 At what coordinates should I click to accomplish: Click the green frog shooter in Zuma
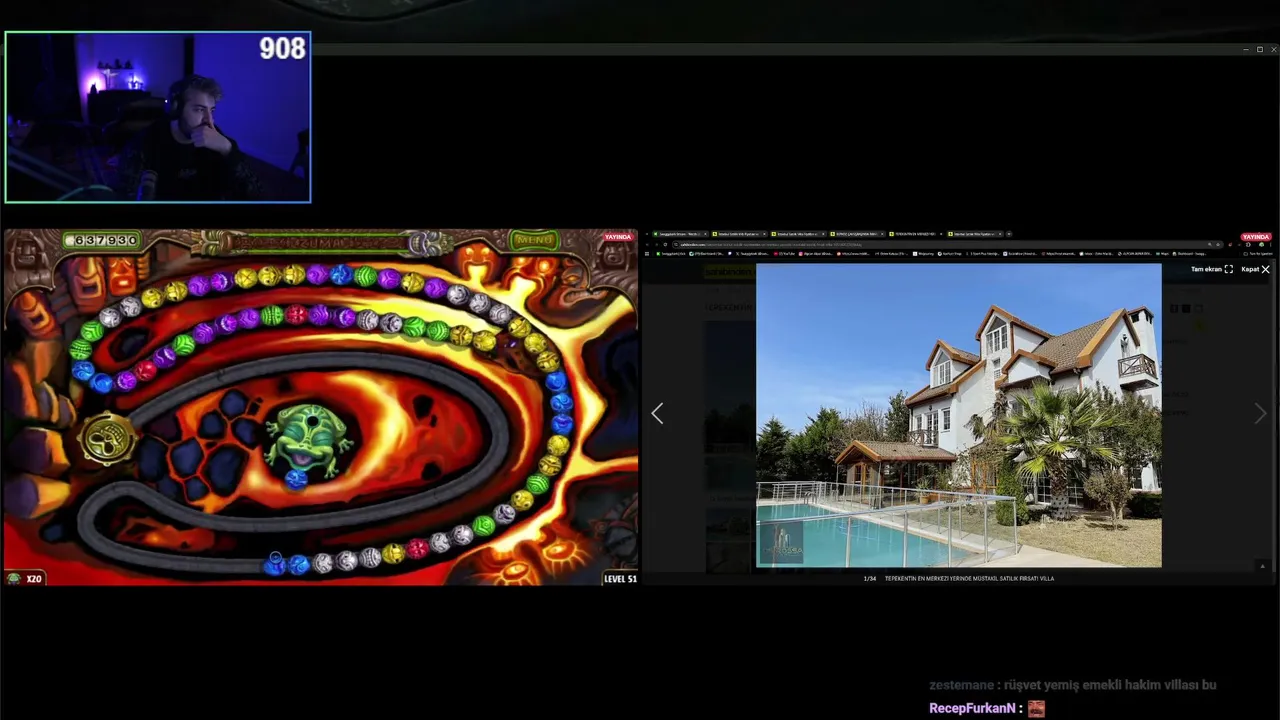point(307,442)
